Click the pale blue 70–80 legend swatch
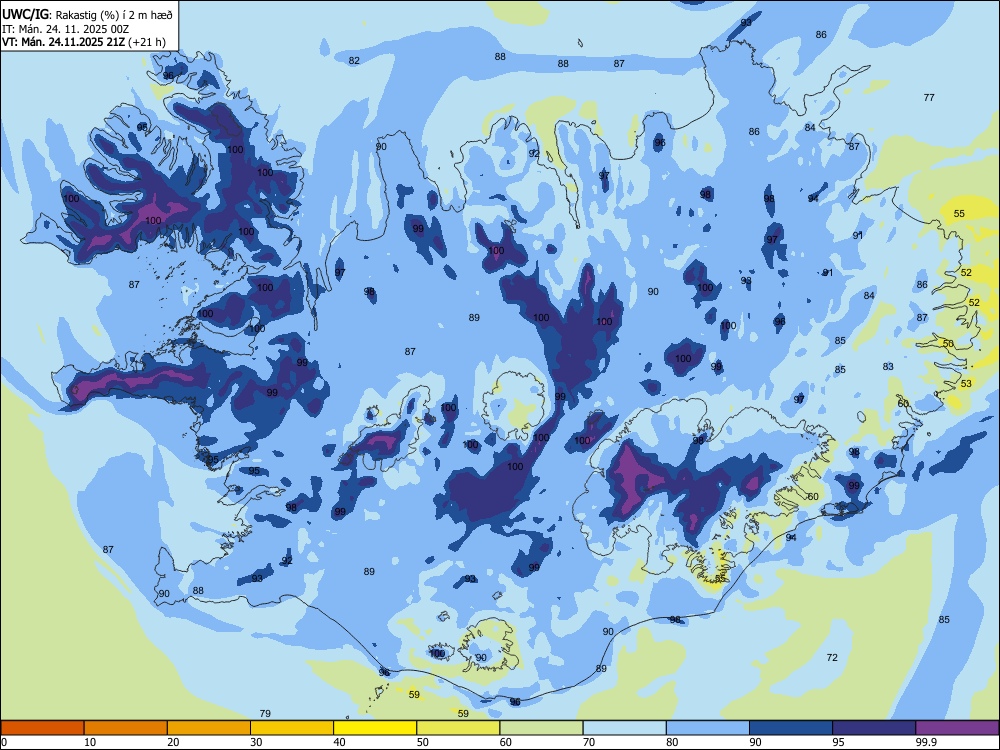1000x750 pixels. pos(624,728)
